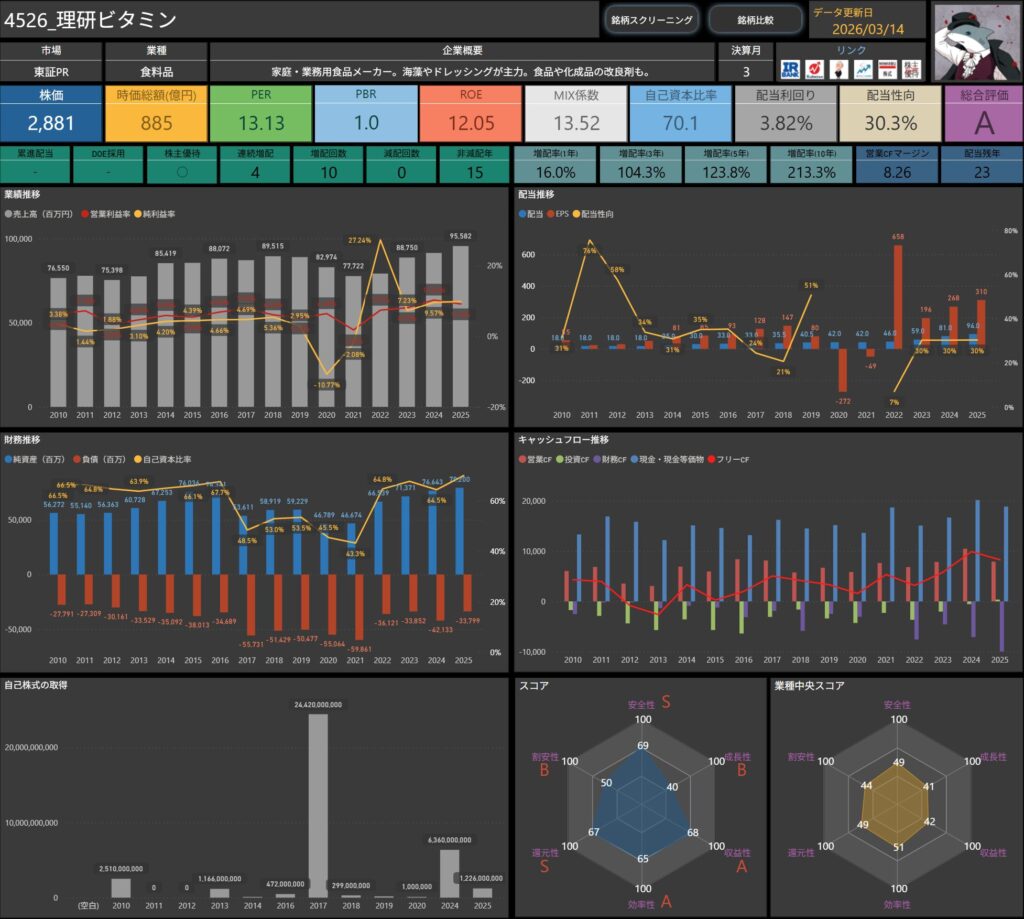The width and height of the screenshot is (1024, 919).
Task: Click the blue 株価 2,881 tile
Action: tap(51, 114)
